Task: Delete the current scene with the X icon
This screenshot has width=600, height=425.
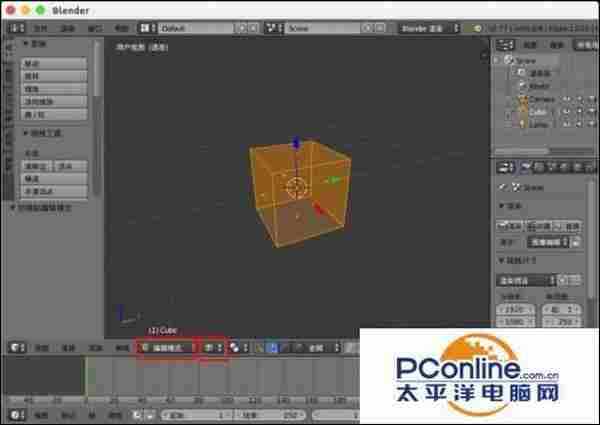Action: [379, 28]
